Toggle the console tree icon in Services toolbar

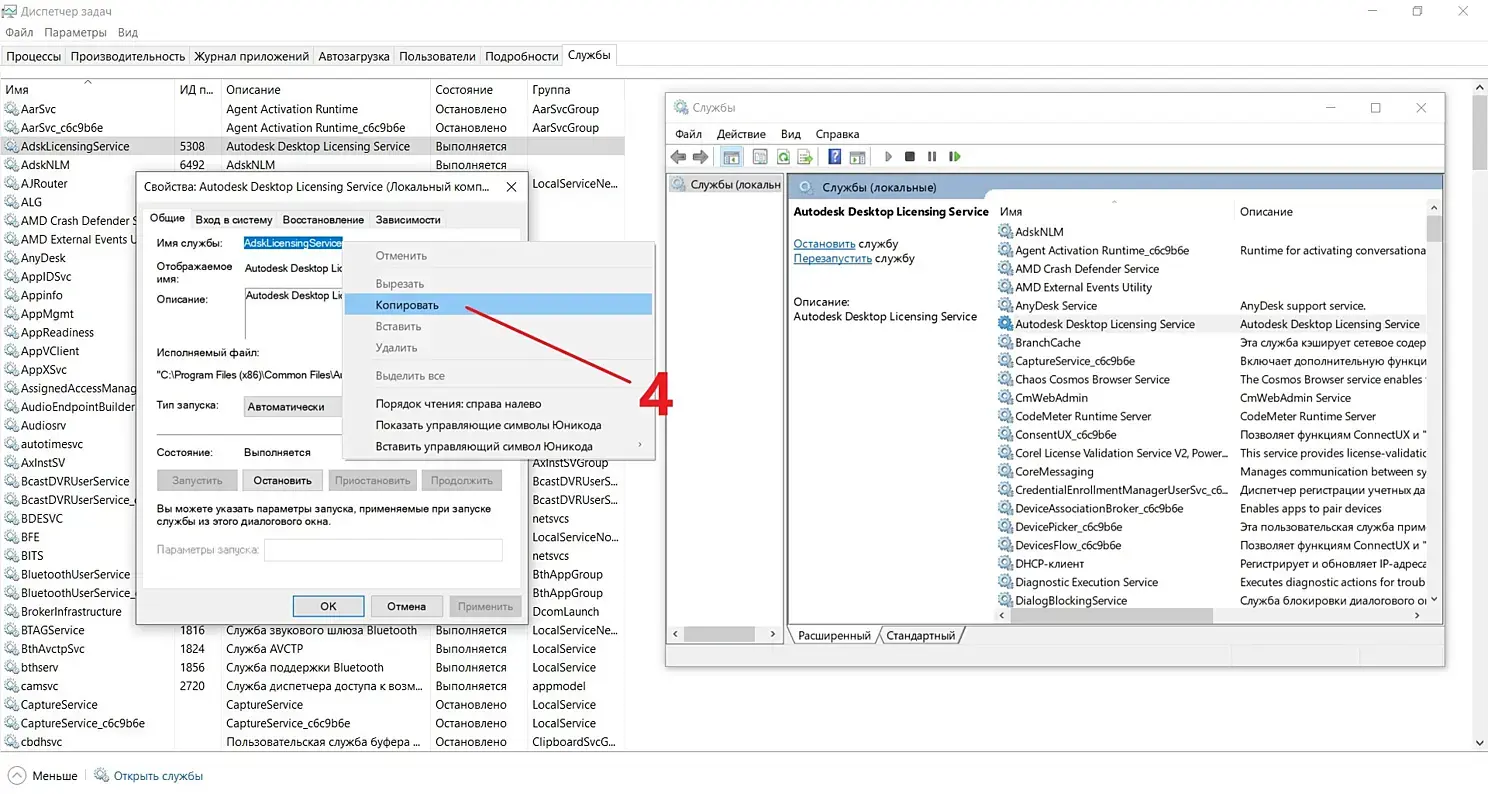tap(731, 157)
